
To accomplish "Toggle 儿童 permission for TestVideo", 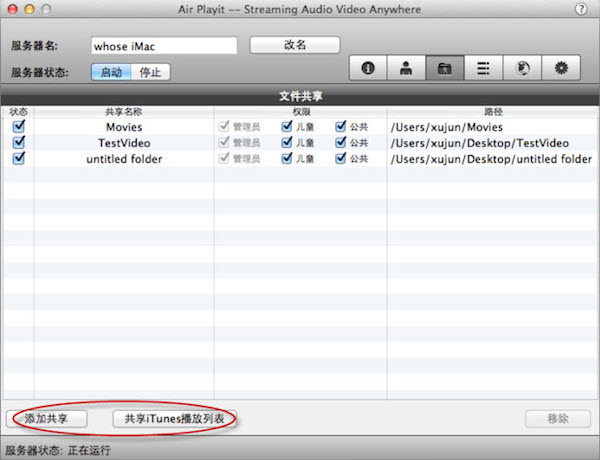I will point(287,142).
